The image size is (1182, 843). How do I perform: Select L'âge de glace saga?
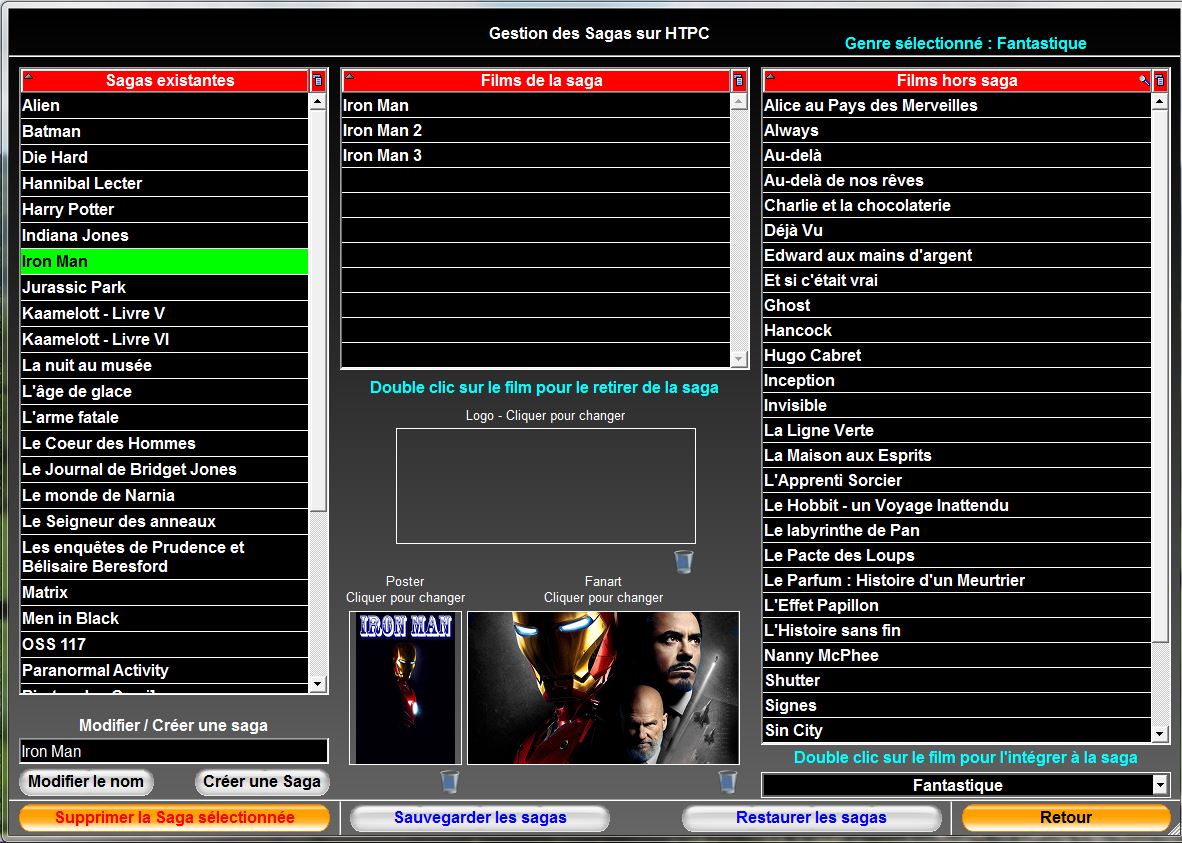point(164,391)
